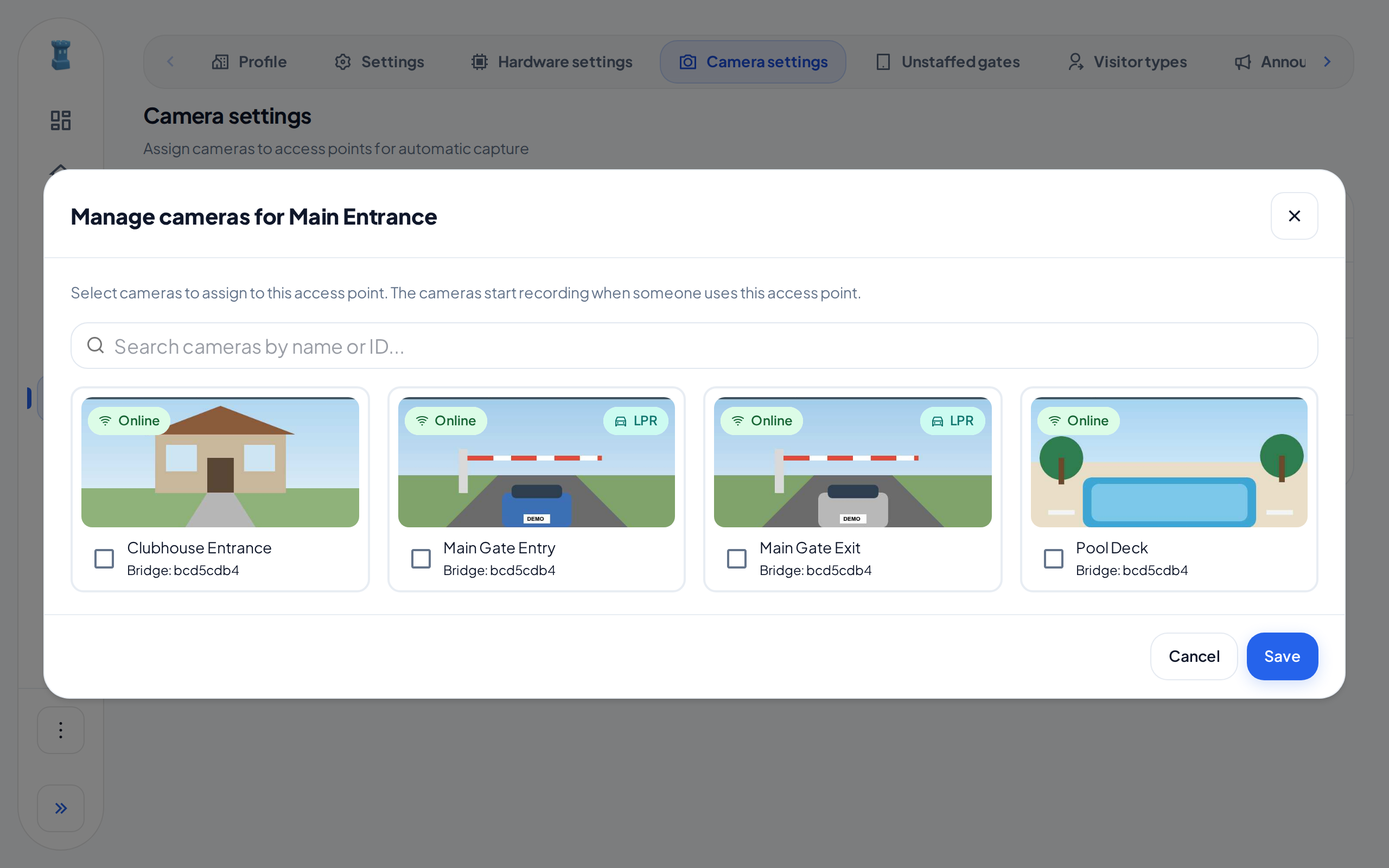
Task: Select the Camera settings tab
Action: click(x=753, y=62)
